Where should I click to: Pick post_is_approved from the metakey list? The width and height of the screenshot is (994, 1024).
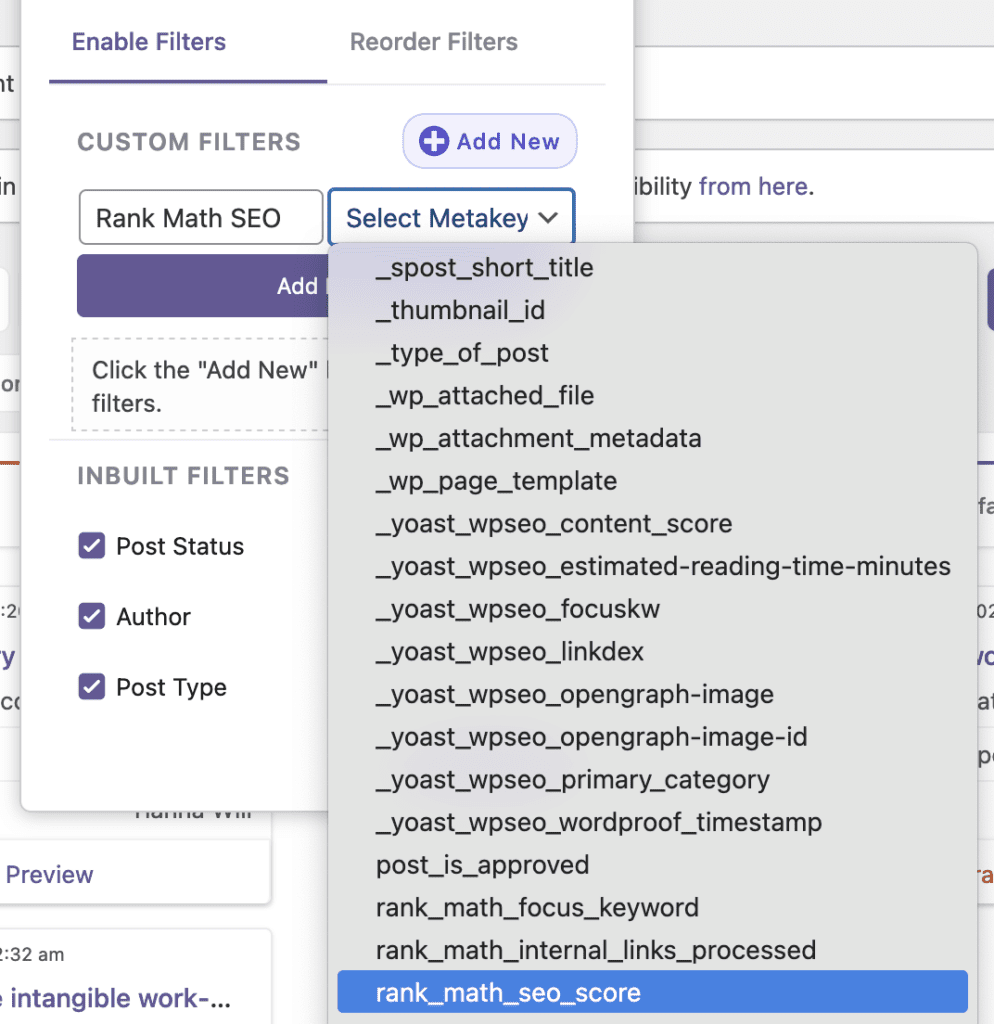[481, 865]
